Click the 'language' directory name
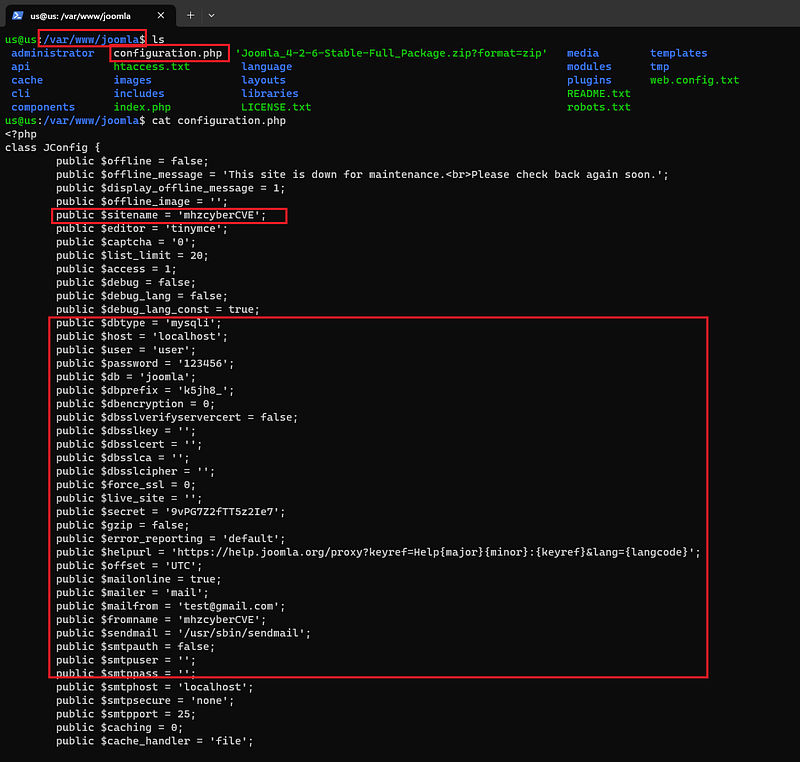Screen dimensions: 800x762 (267, 67)
